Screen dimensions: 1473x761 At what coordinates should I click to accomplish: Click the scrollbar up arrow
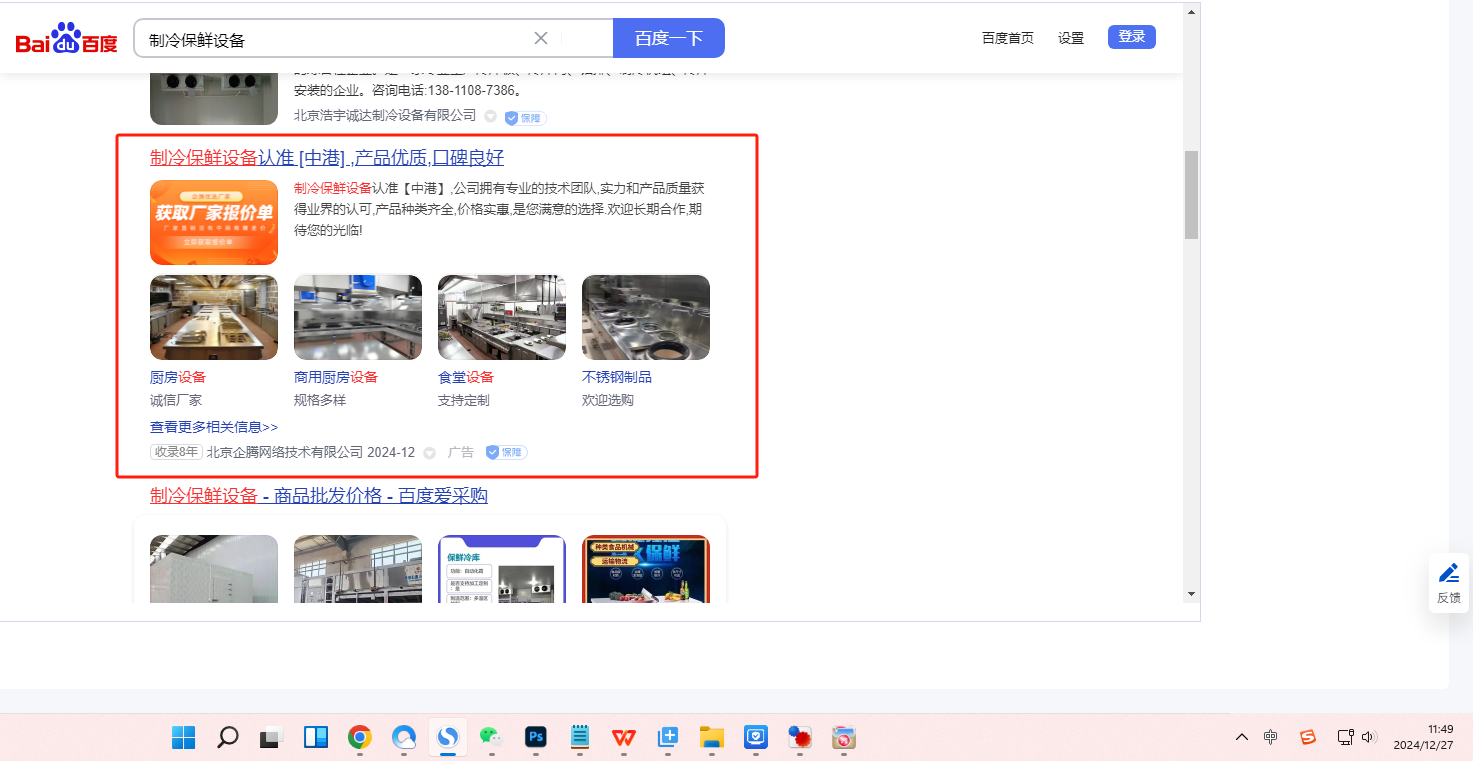coord(1191,12)
